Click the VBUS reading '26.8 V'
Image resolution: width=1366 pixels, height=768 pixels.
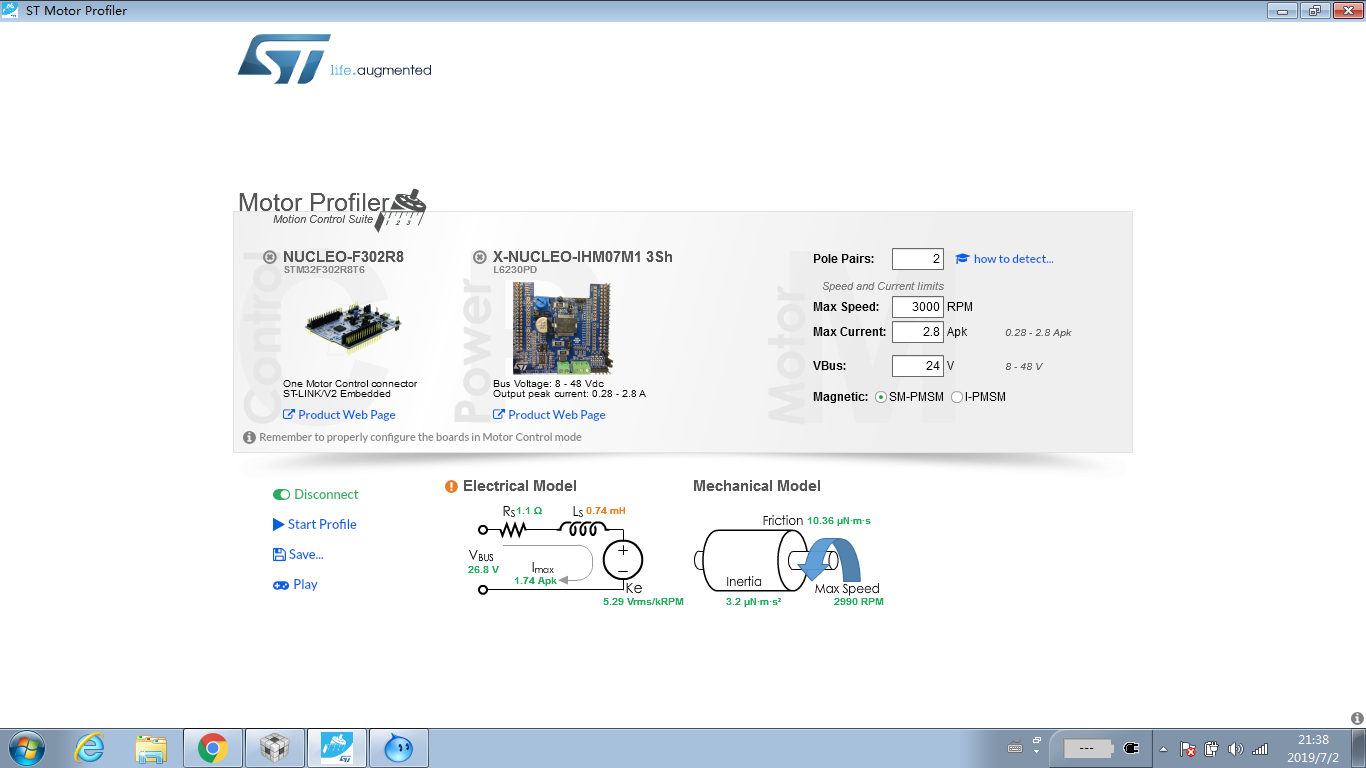pyautogui.click(x=483, y=570)
